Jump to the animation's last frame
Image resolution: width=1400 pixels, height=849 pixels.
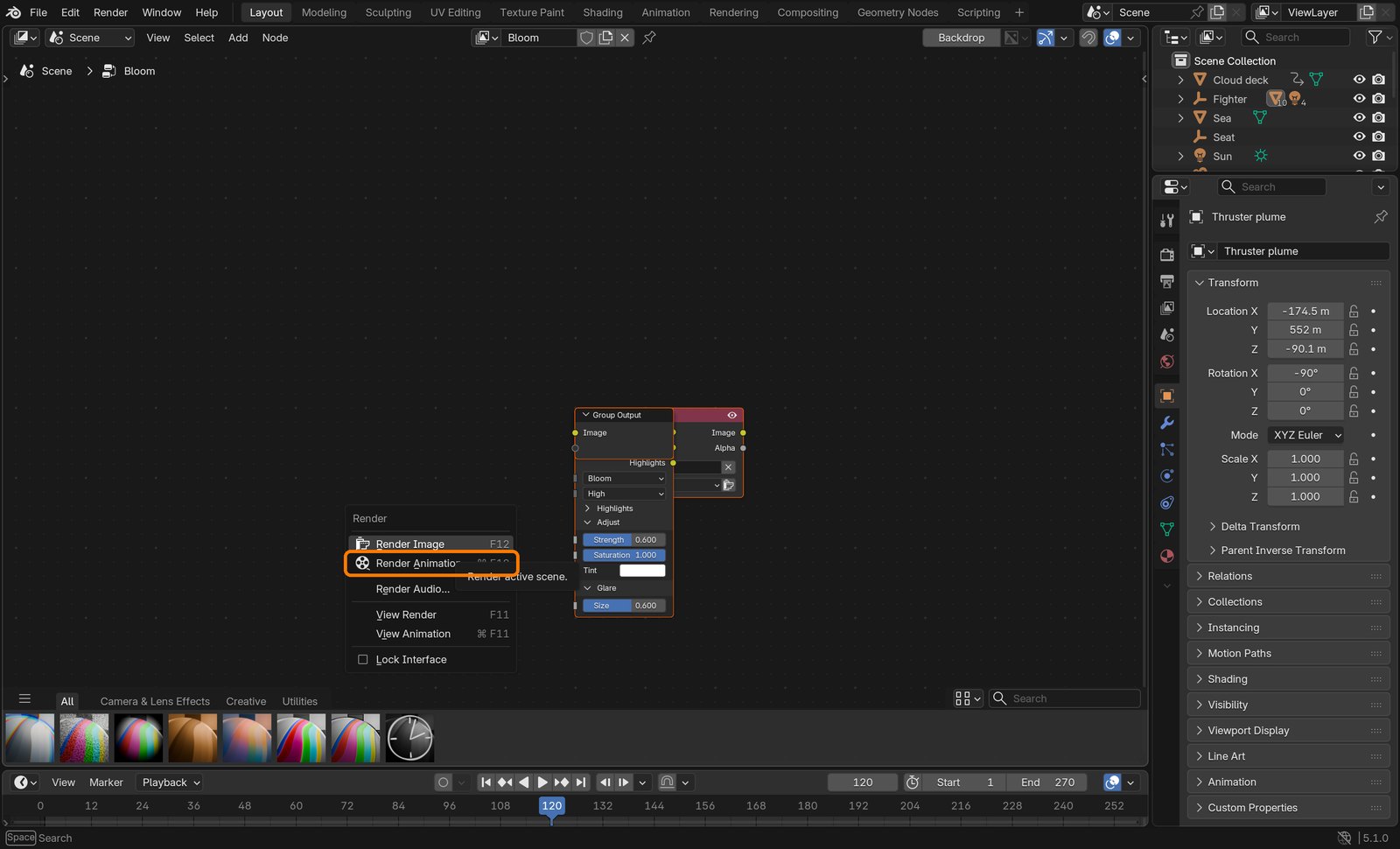581,782
